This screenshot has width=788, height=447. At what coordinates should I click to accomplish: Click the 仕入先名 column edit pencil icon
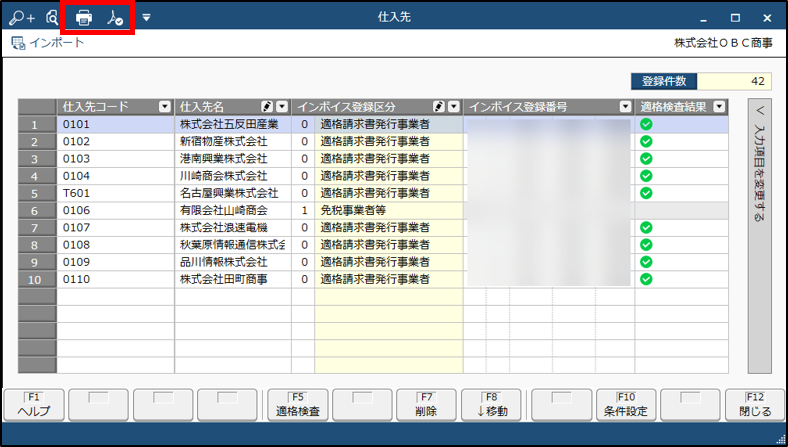(267, 107)
